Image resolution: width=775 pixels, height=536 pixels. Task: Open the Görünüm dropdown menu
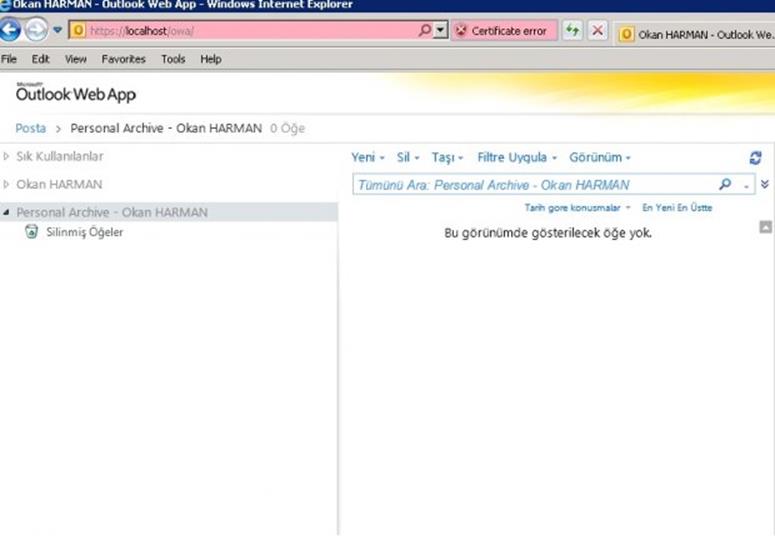coord(600,157)
